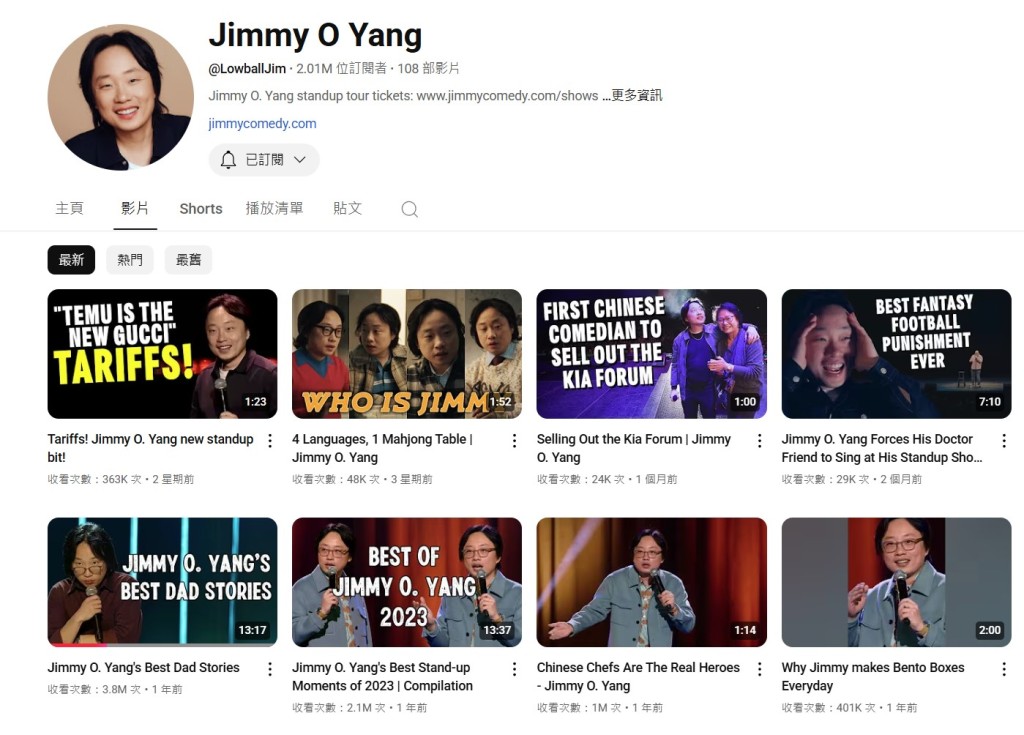1024x735 pixels.
Task: Open options menu for Selling Out the Kia Forum
Action: pyautogui.click(x=760, y=441)
